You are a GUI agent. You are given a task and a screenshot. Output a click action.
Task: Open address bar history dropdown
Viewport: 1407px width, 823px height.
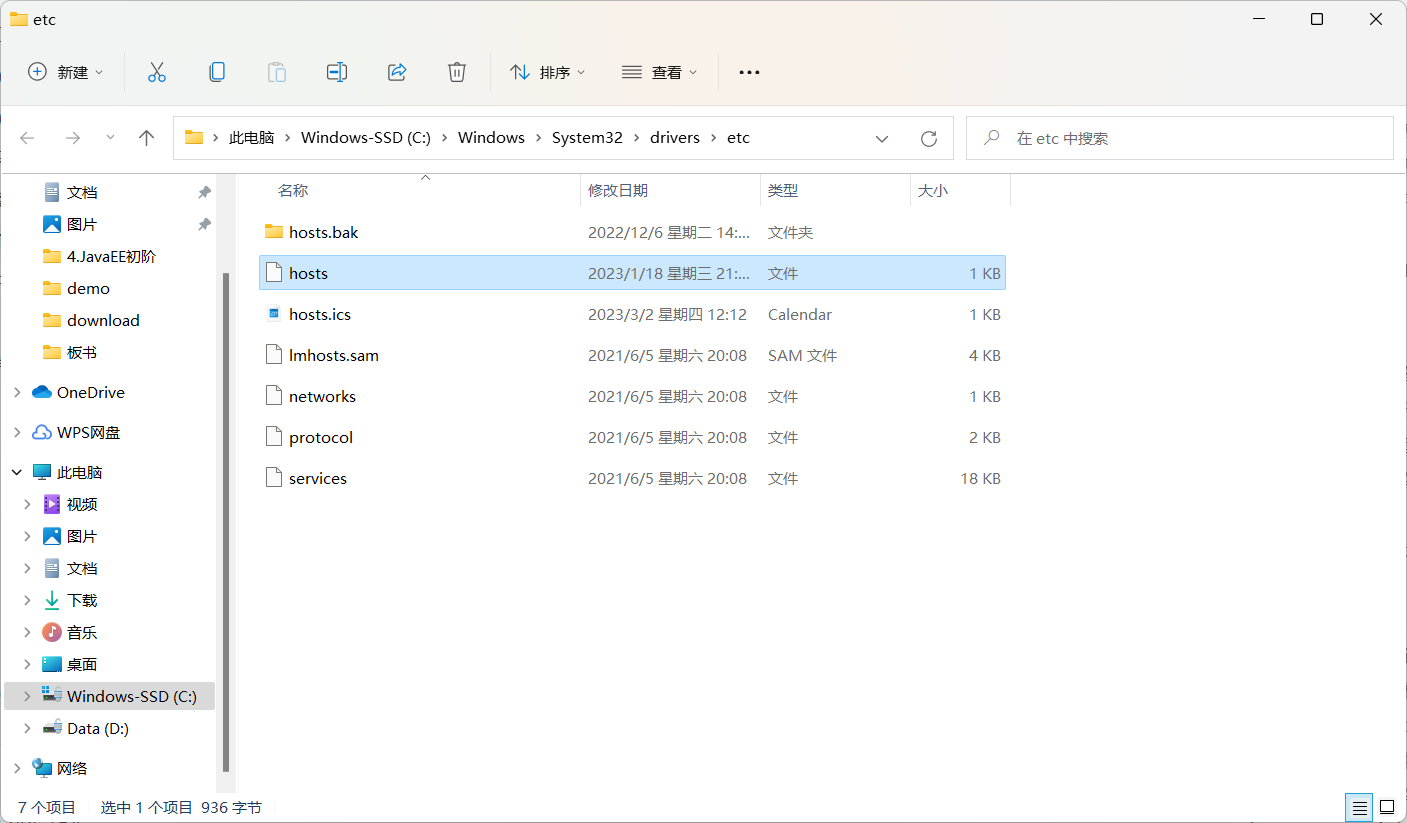(882, 138)
